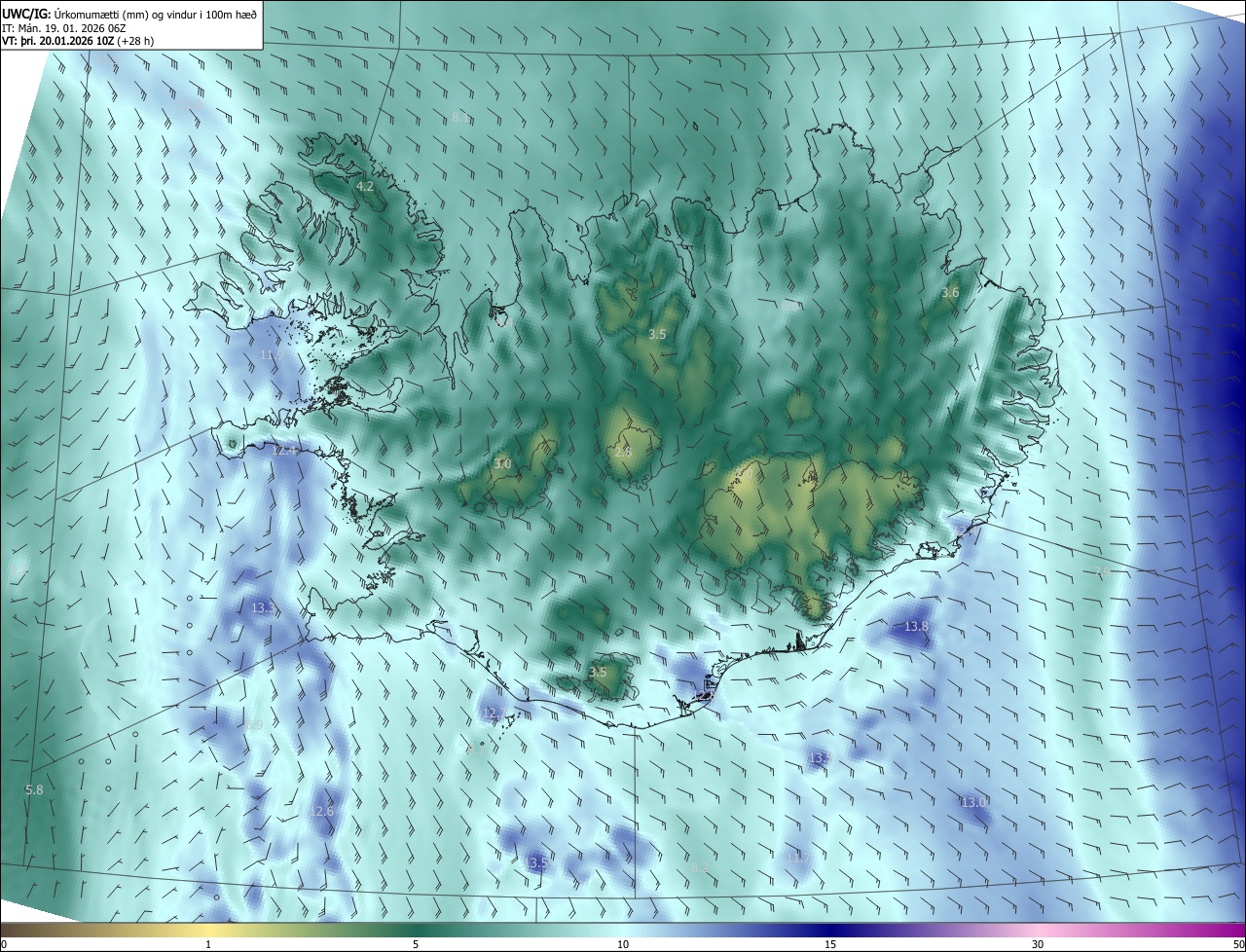Click the 'IT: Mán. 19. 01. 2026 06Z' line
The height and width of the screenshot is (952, 1246).
[x=63, y=28]
